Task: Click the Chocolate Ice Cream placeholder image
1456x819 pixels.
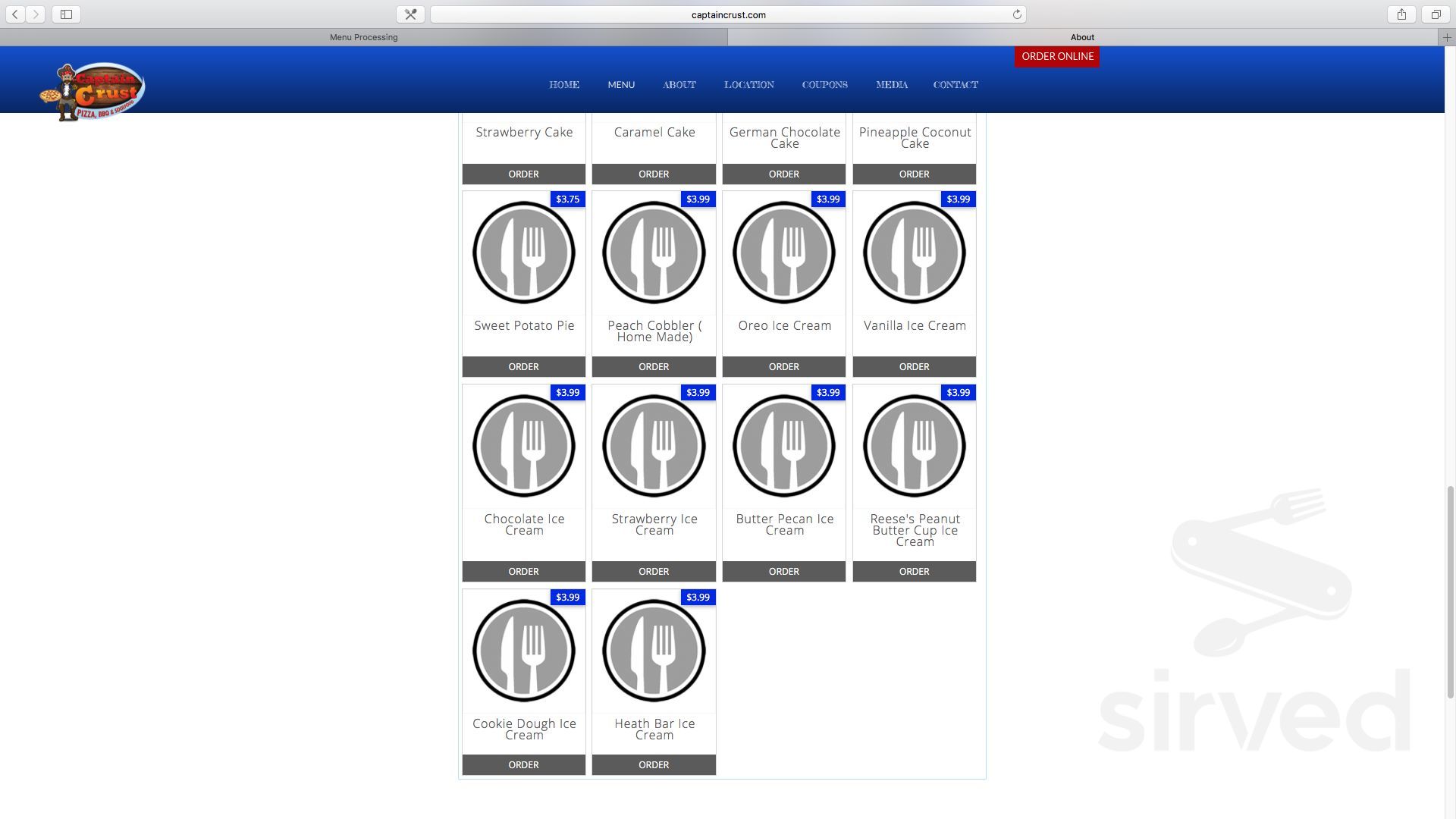Action: (524, 446)
